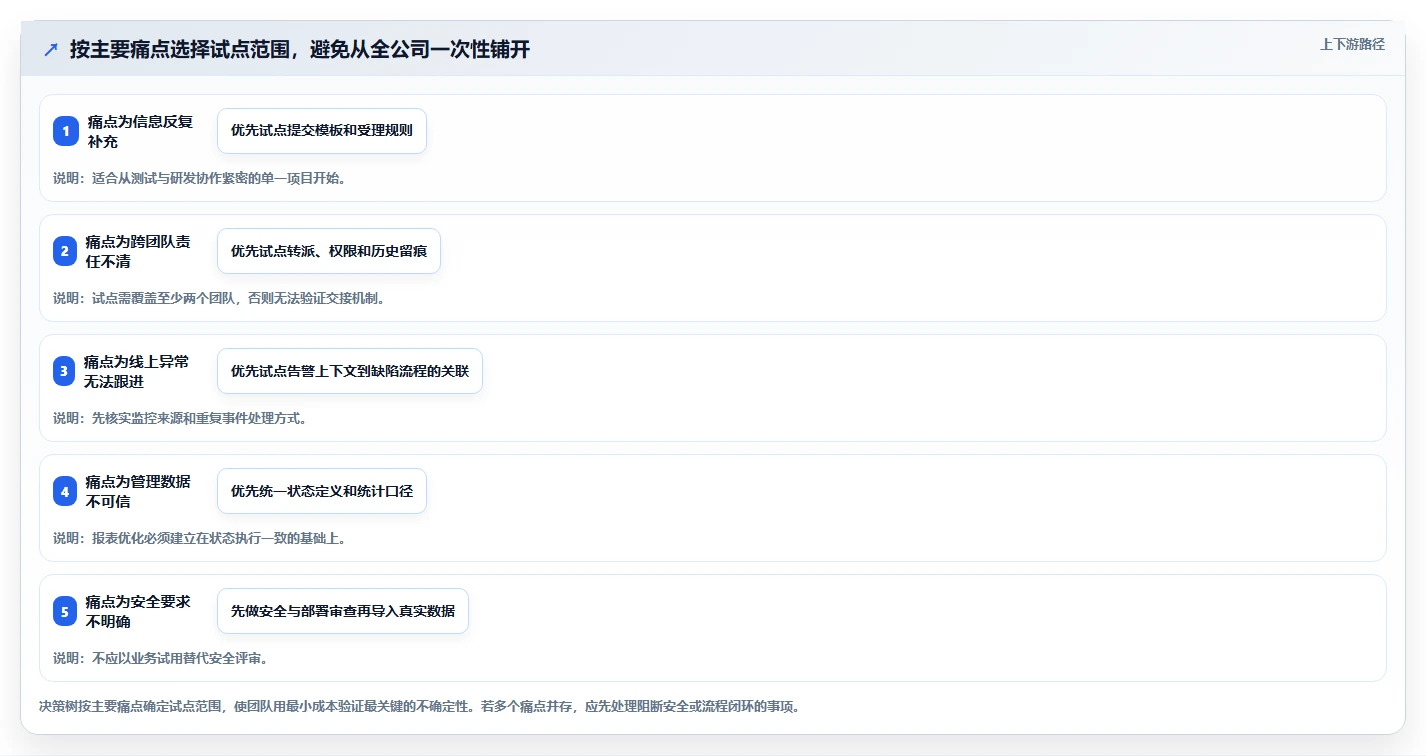Click note 先核实监控来源和重复事件处理方式
This screenshot has height=756, width=1426.
[x=179, y=418]
